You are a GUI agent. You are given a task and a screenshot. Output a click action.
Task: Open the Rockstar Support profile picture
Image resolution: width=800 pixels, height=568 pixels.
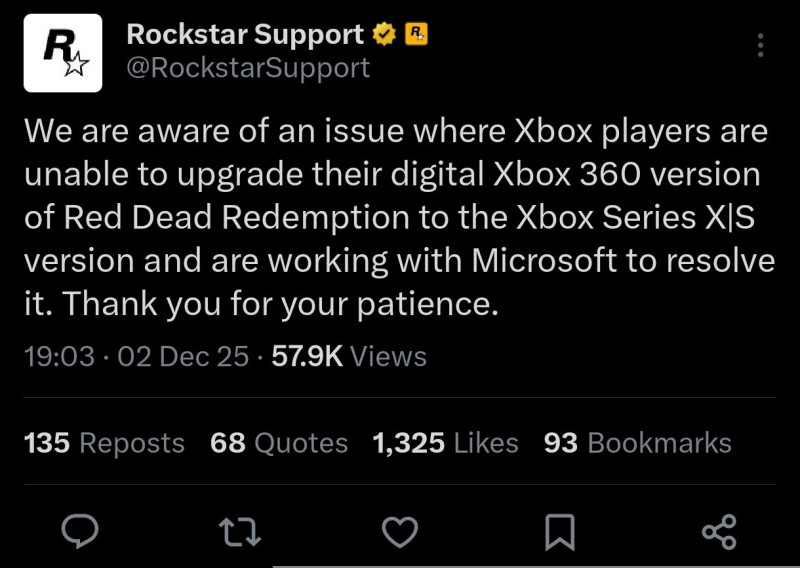coord(62,53)
